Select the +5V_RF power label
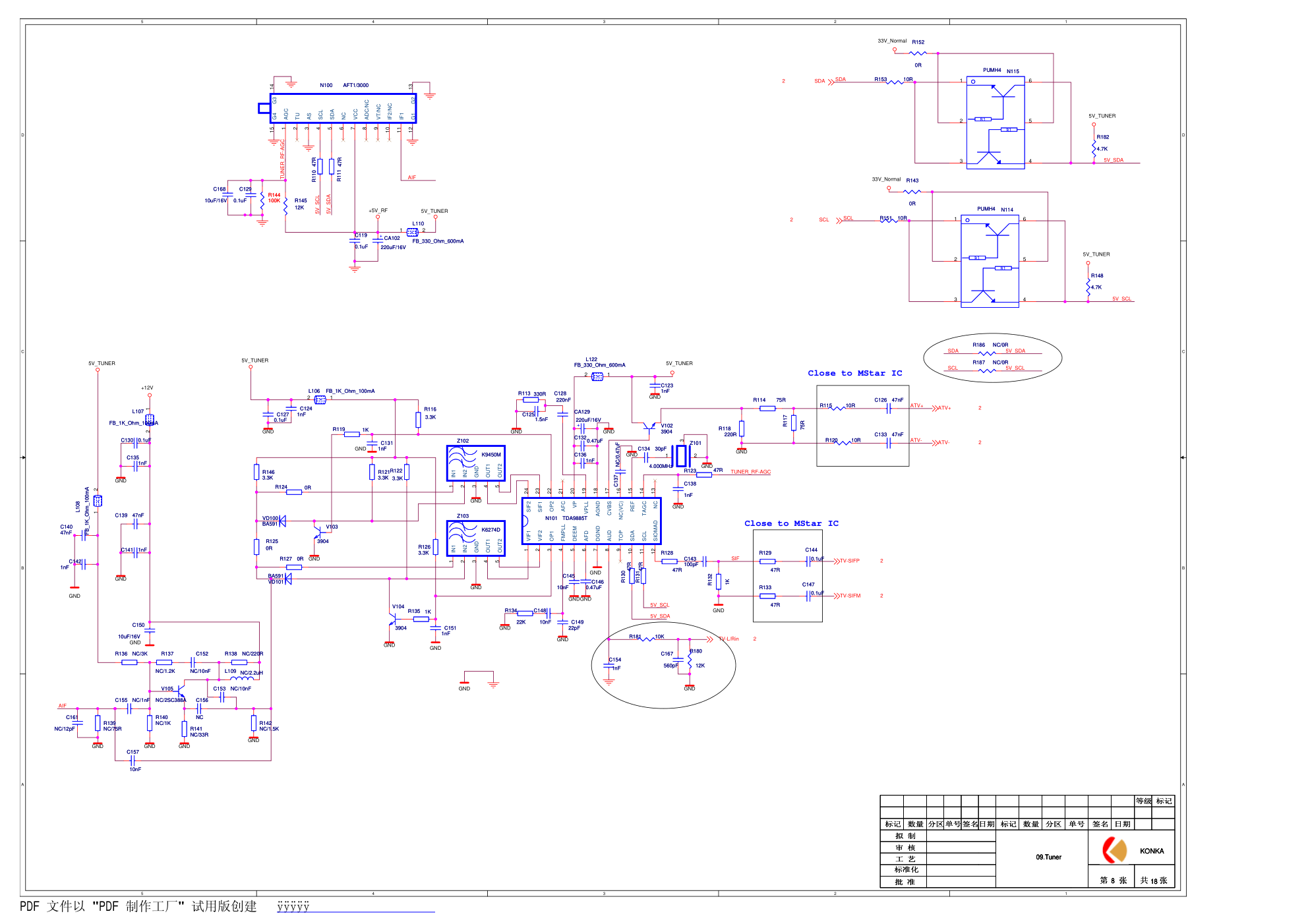This screenshot has width=1308, height=924. pyautogui.click(x=378, y=211)
